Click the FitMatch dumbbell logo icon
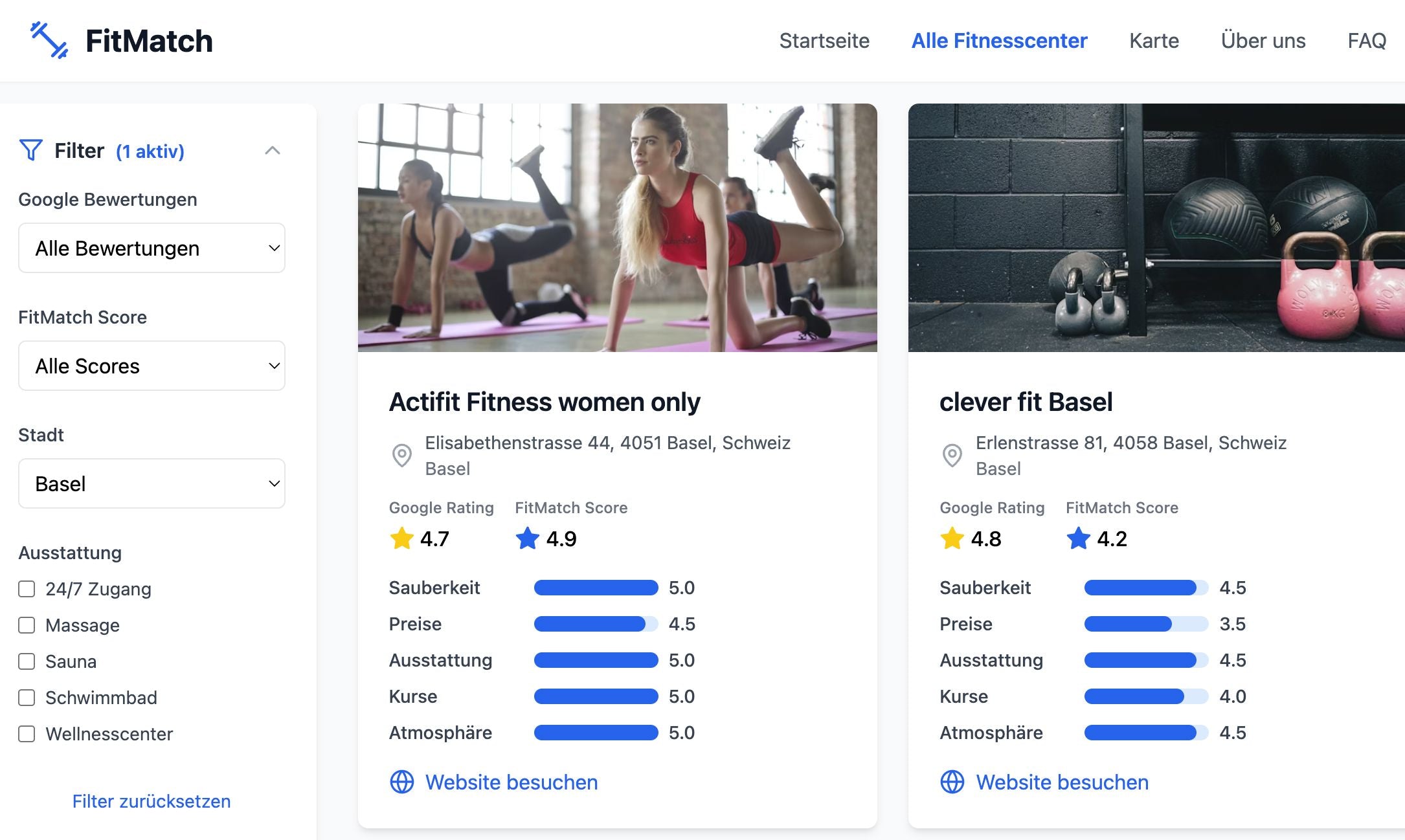Viewport: 1405px width, 840px height. click(49, 41)
